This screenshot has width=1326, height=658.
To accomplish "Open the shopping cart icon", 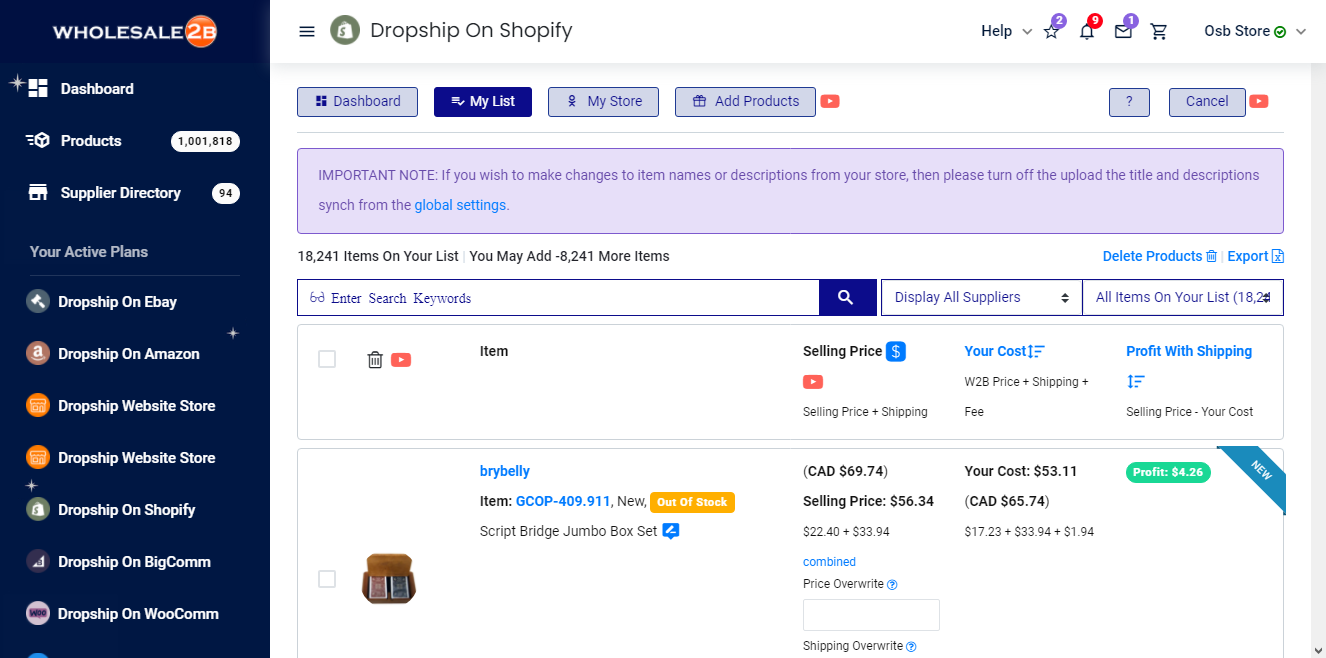I will 1159,31.
